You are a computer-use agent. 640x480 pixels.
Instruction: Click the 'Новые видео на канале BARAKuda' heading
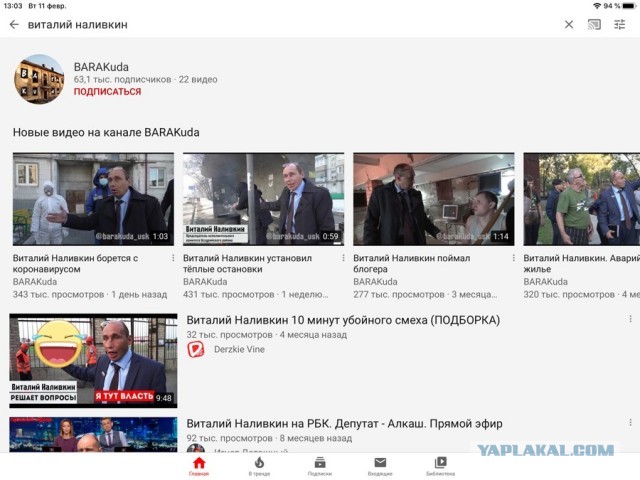click(106, 132)
